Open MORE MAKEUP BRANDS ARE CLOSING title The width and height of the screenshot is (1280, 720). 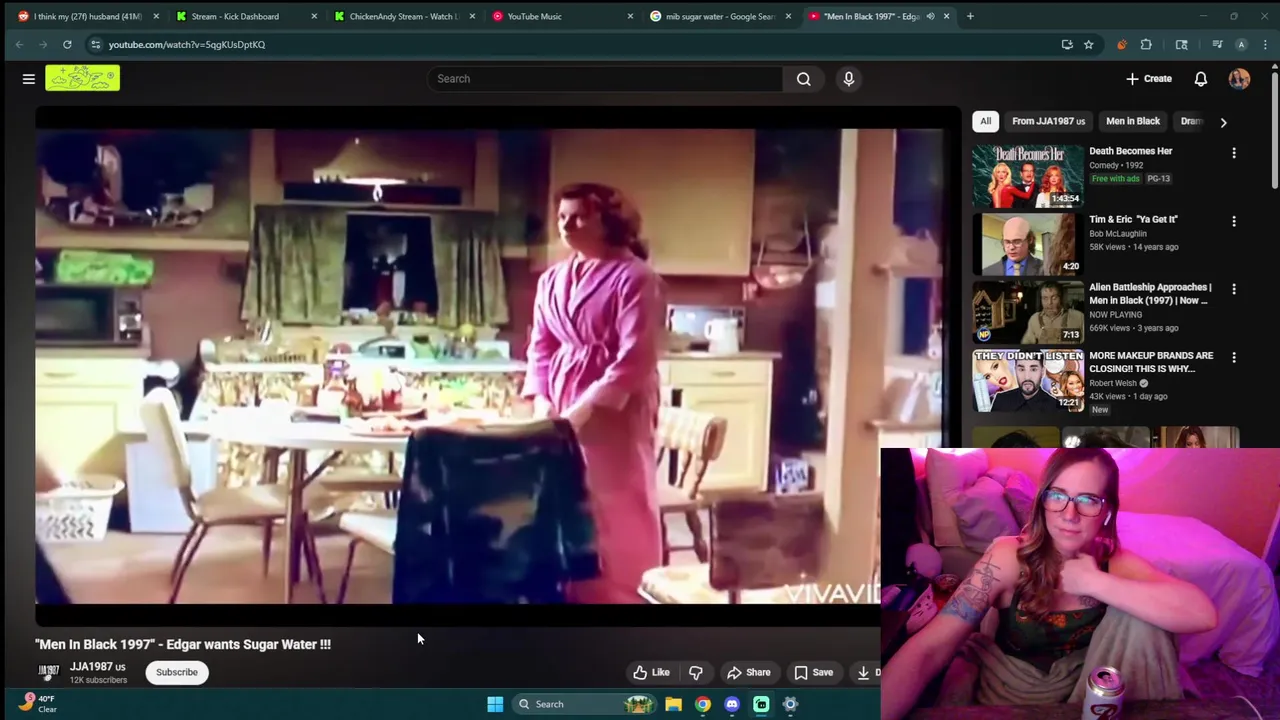[x=1151, y=362]
